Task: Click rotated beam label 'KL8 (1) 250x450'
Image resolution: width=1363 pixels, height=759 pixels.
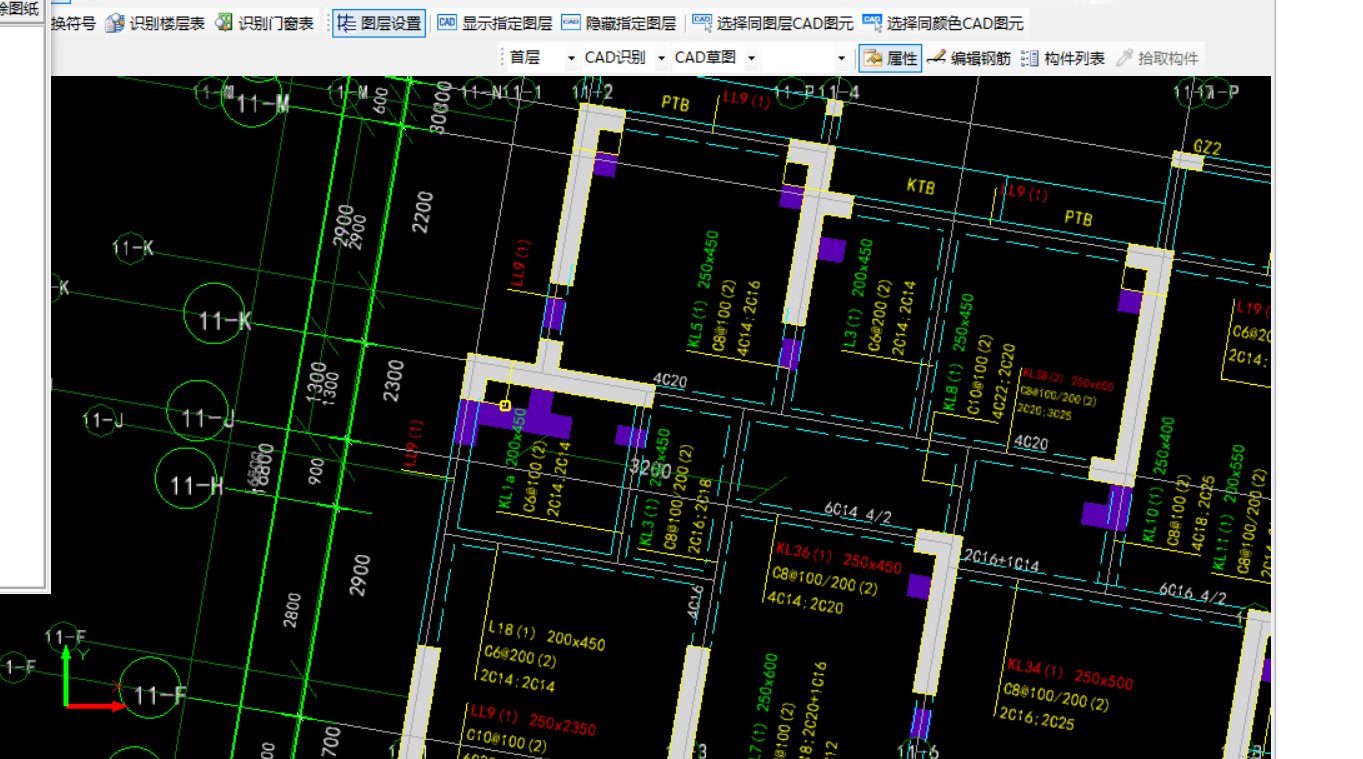Action: pos(959,353)
